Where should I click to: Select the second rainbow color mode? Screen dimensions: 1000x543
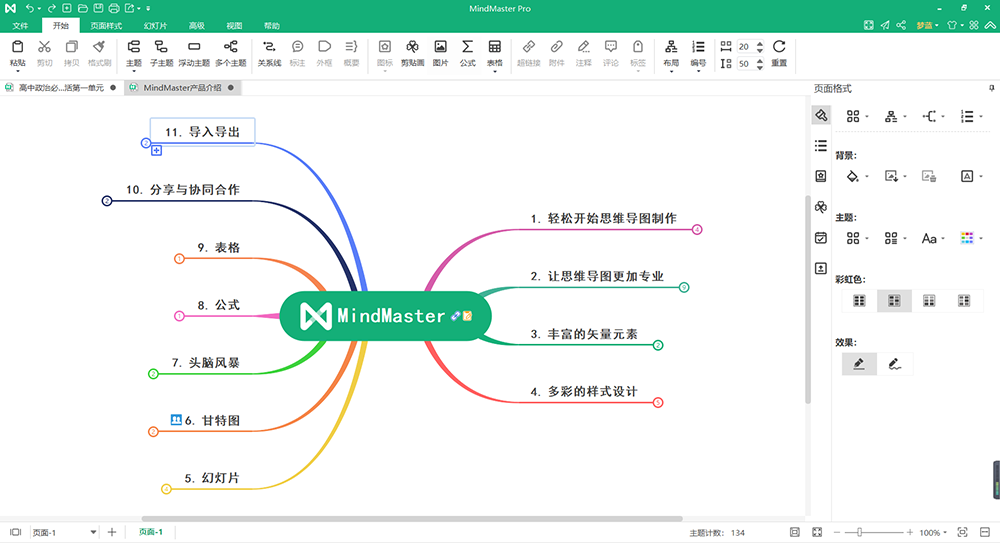point(894,301)
